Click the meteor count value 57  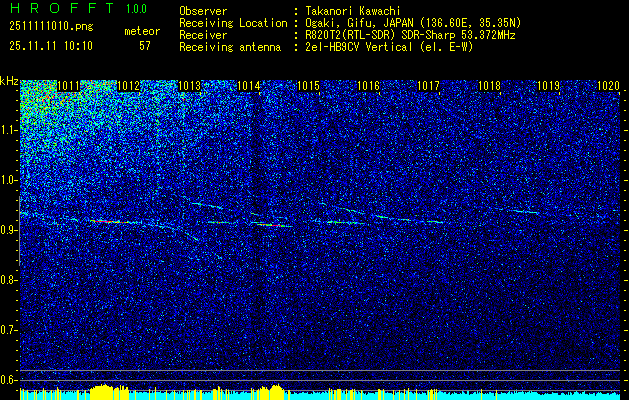[x=145, y=46]
